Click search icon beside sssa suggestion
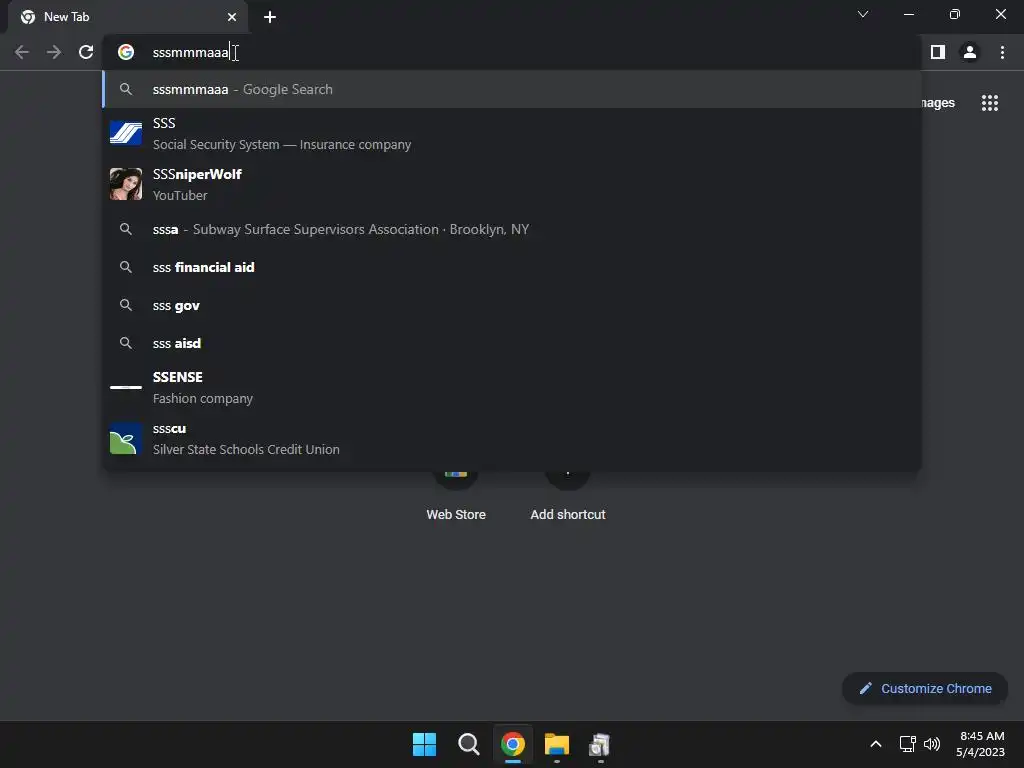 (x=126, y=229)
